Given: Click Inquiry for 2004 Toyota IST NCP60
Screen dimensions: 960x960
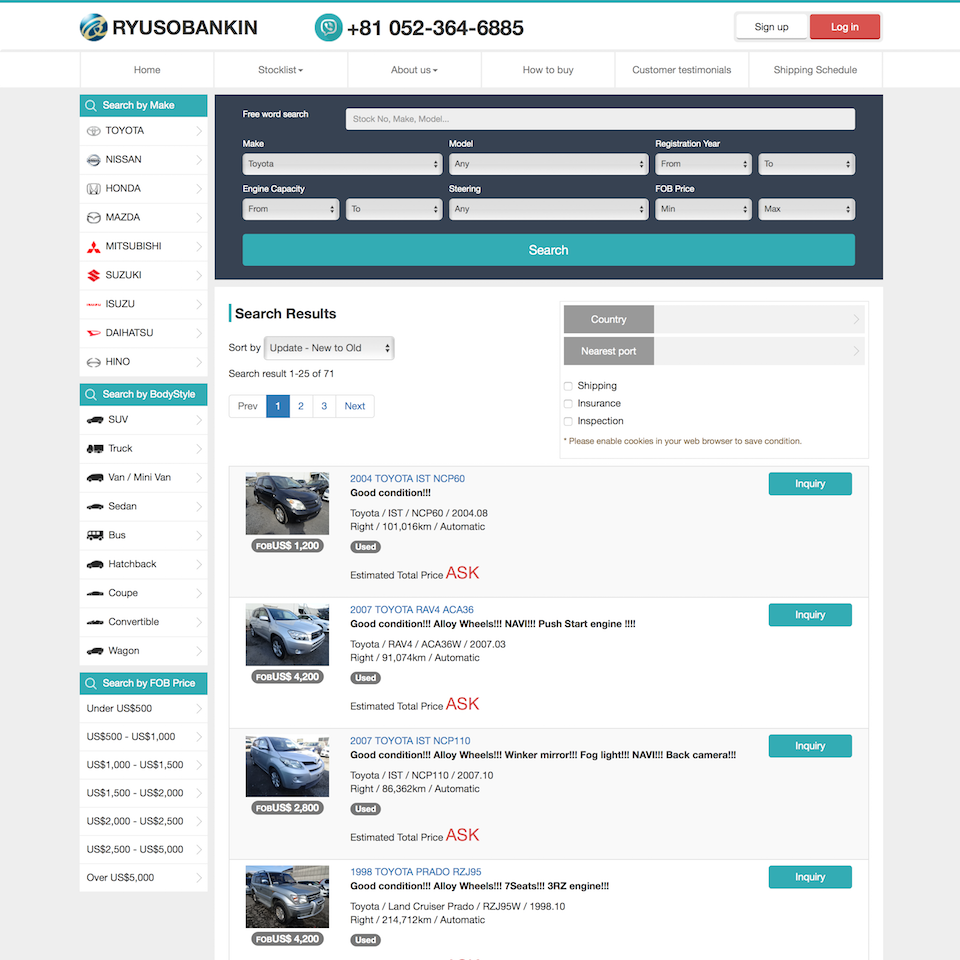Looking at the screenshot, I should 810,484.
